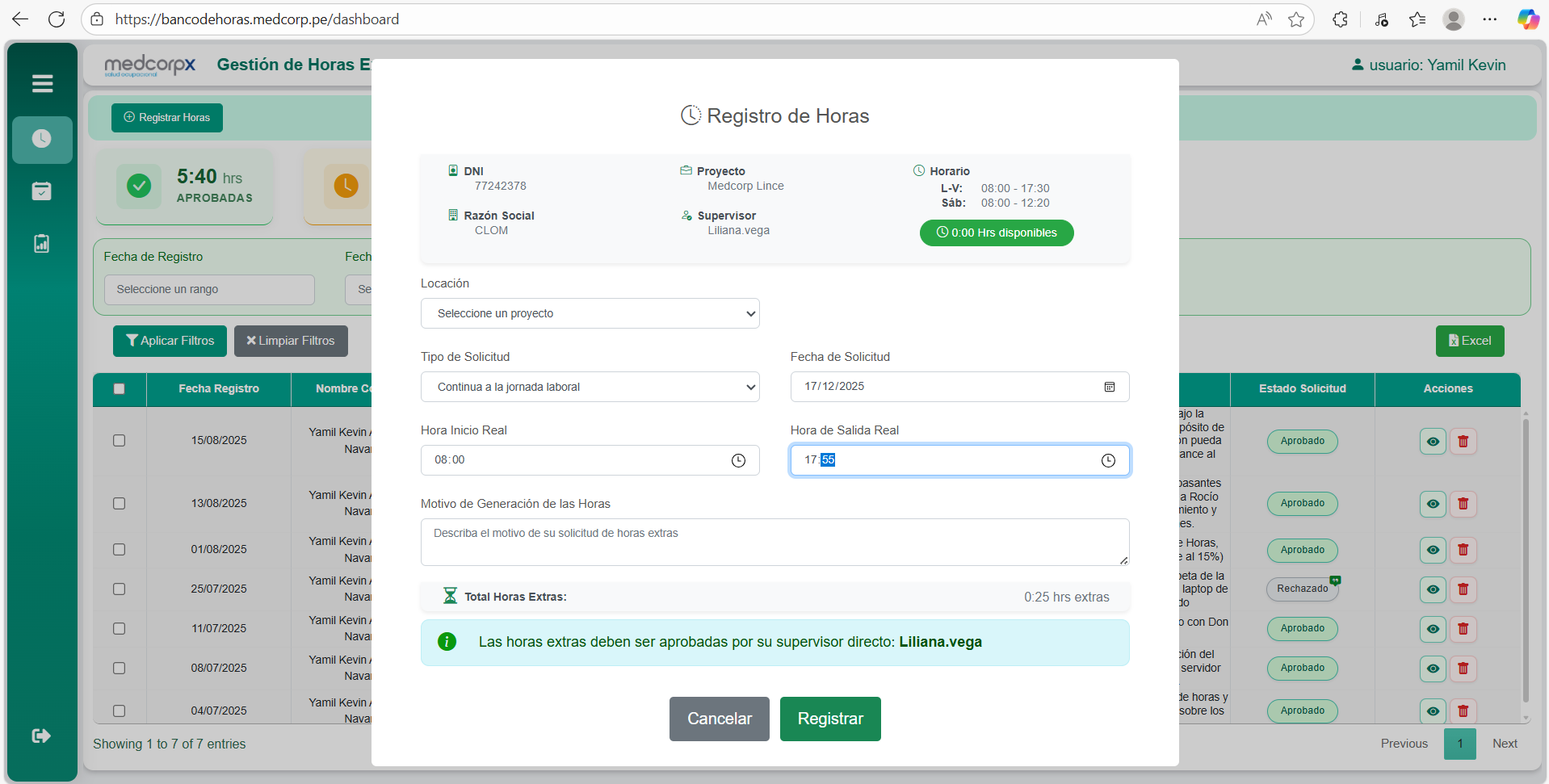Open the calendar check sidebar icon
Viewport: 1549px width, 784px height.
tap(42, 191)
